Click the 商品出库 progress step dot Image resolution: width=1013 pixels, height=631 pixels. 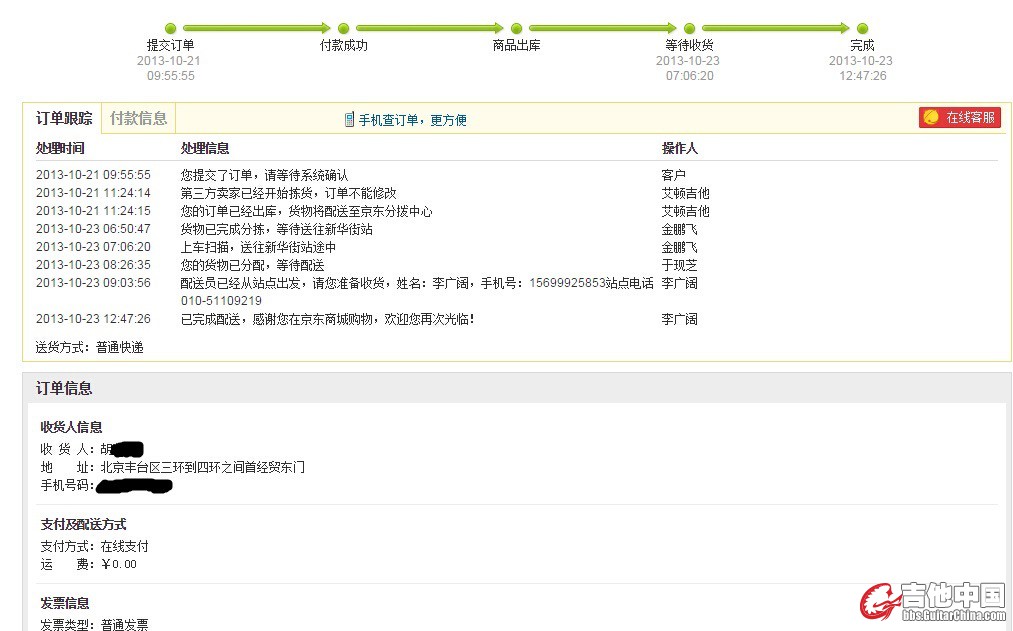tap(516, 29)
